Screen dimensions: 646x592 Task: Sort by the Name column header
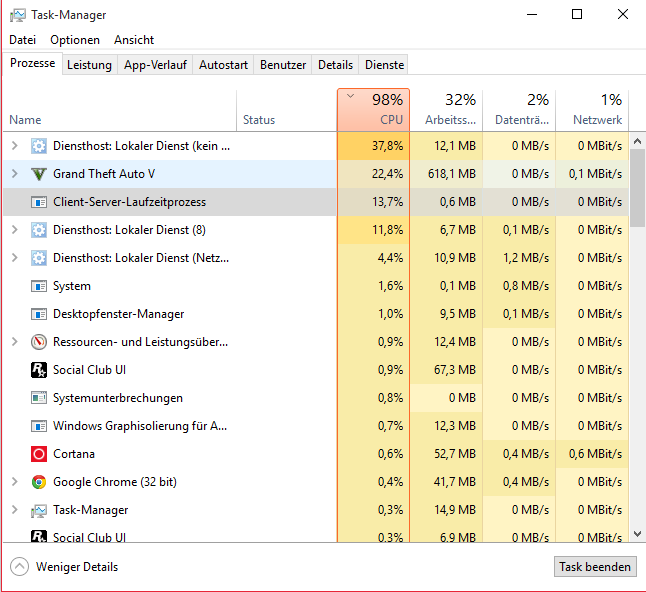point(119,110)
